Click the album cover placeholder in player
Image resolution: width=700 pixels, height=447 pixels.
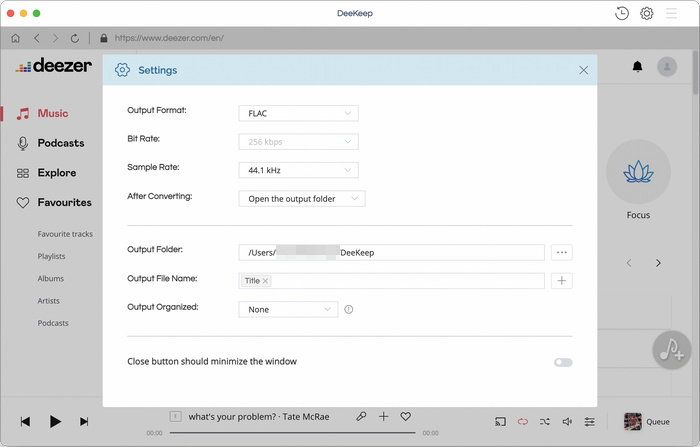click(175, 417)
